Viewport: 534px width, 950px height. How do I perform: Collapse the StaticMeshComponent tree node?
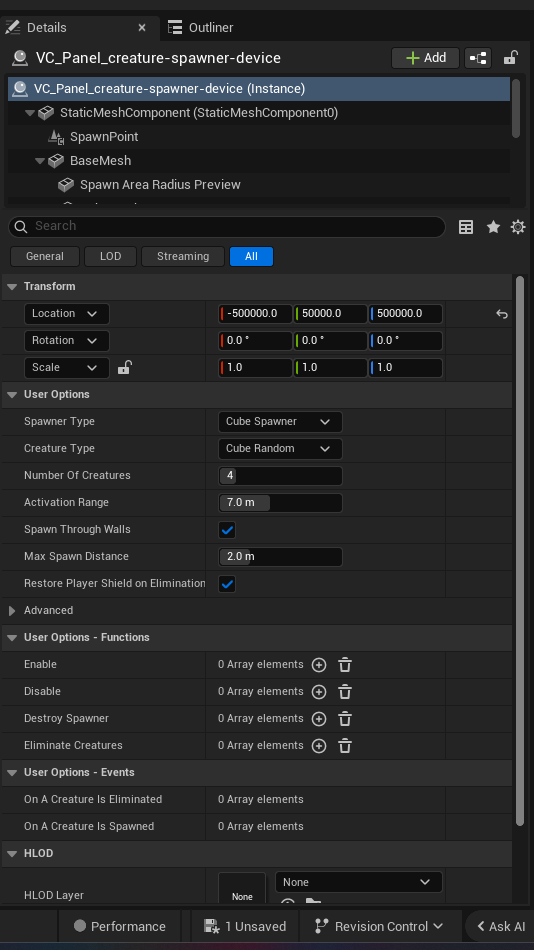coord(30,113)
